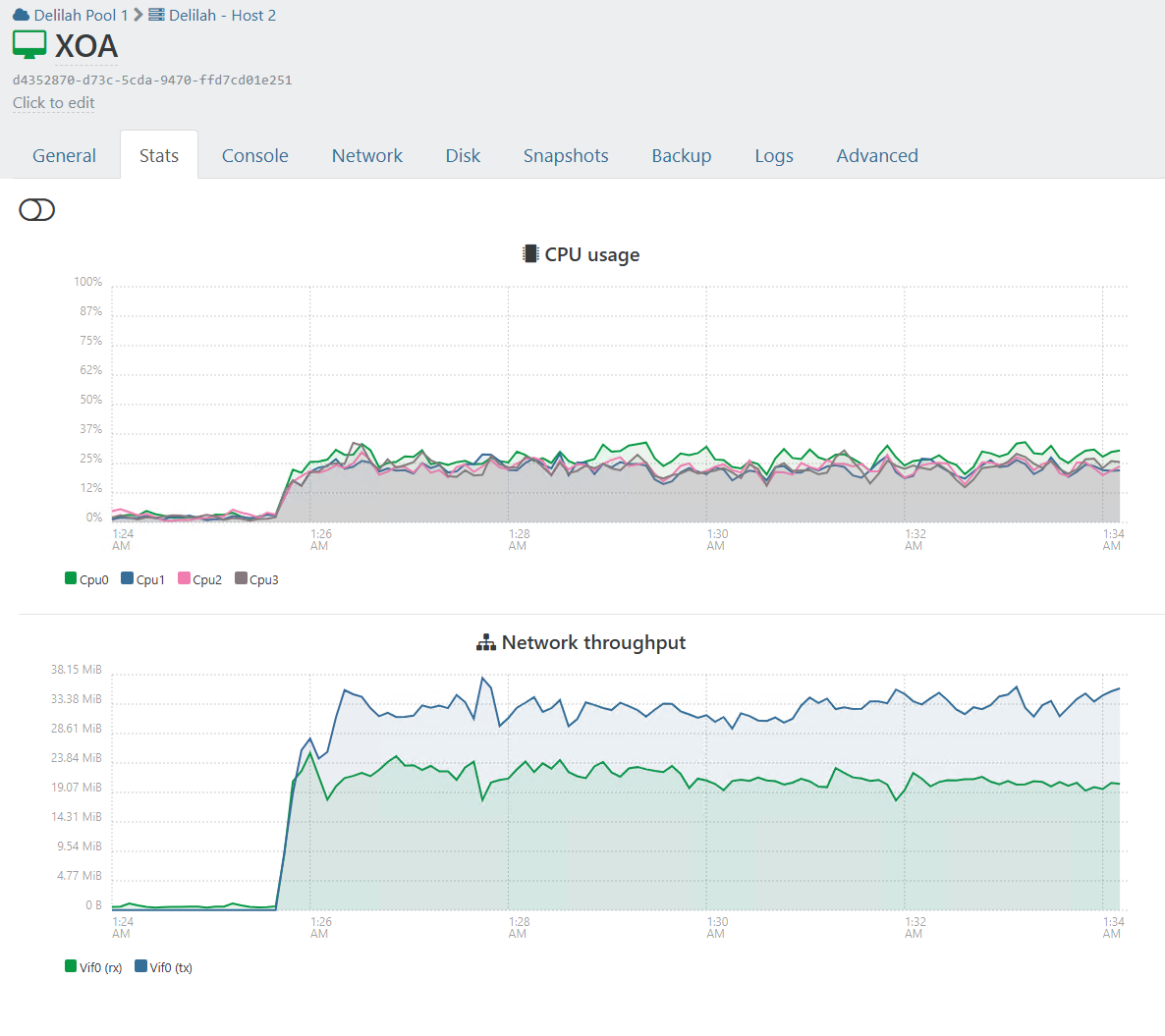Toggle Cpu3 legend swatch
This screenshot has height=1036, width=1165.
click(241, 578)
